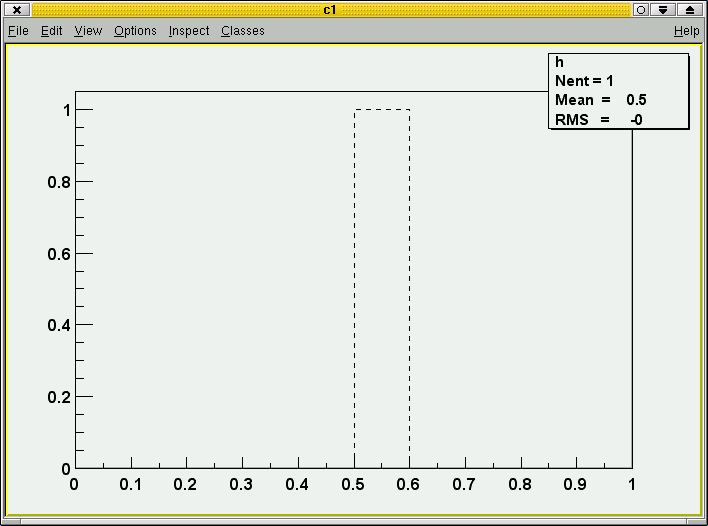Viewport: 708px width, 526px height.
Task: Open the Edit menu
Action: 52,31
